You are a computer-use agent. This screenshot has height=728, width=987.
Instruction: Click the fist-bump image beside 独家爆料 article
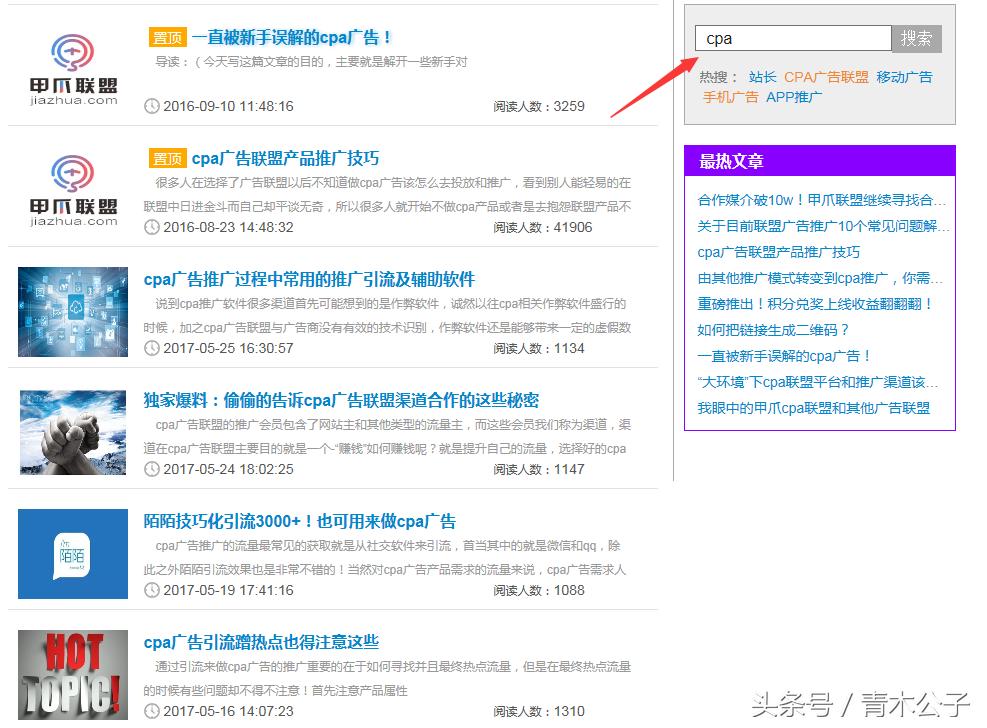(x=71, y=432)
